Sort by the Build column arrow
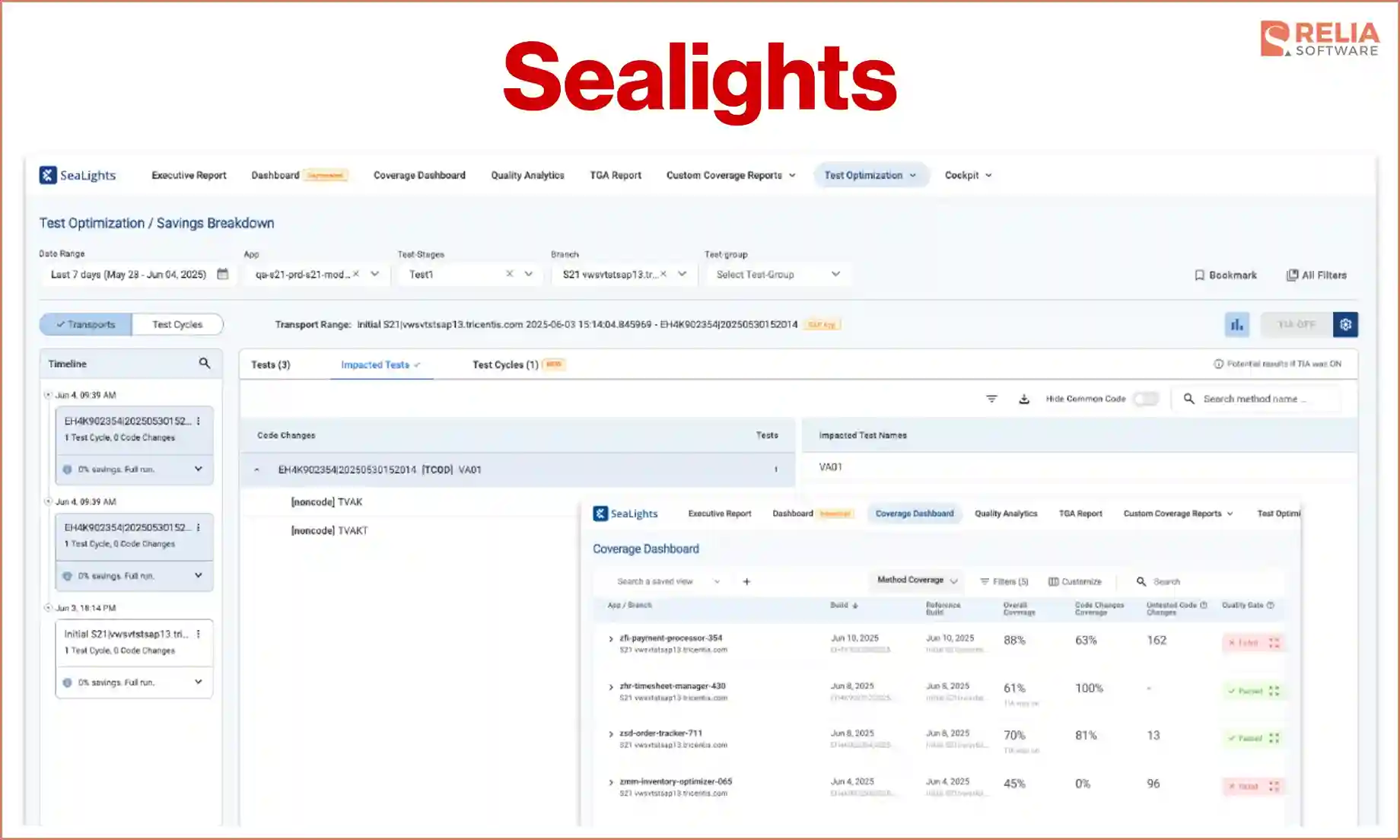 [855, 606]
